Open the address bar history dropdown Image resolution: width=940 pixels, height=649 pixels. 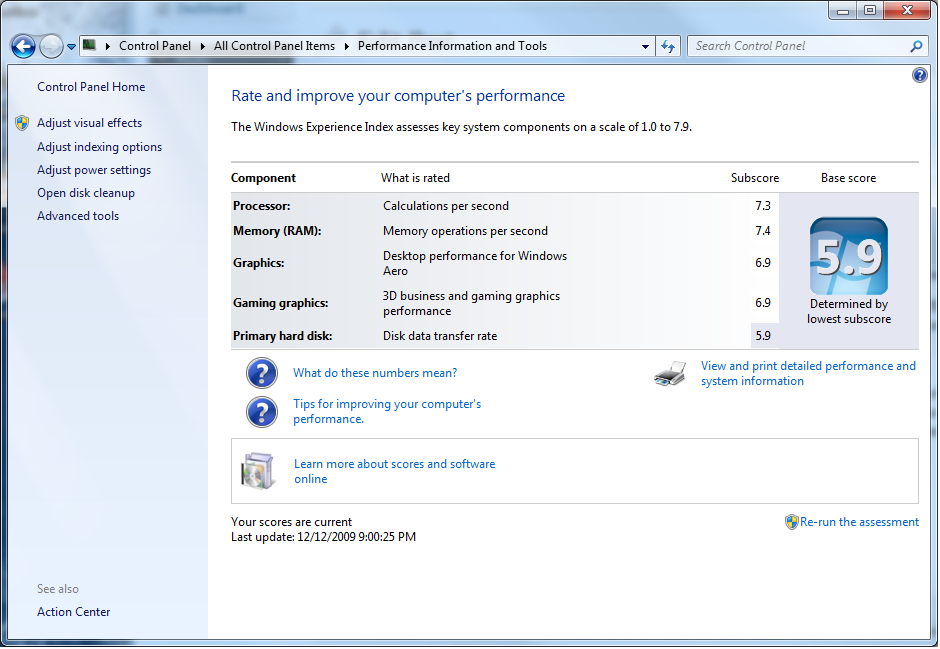tap(645, 46)
